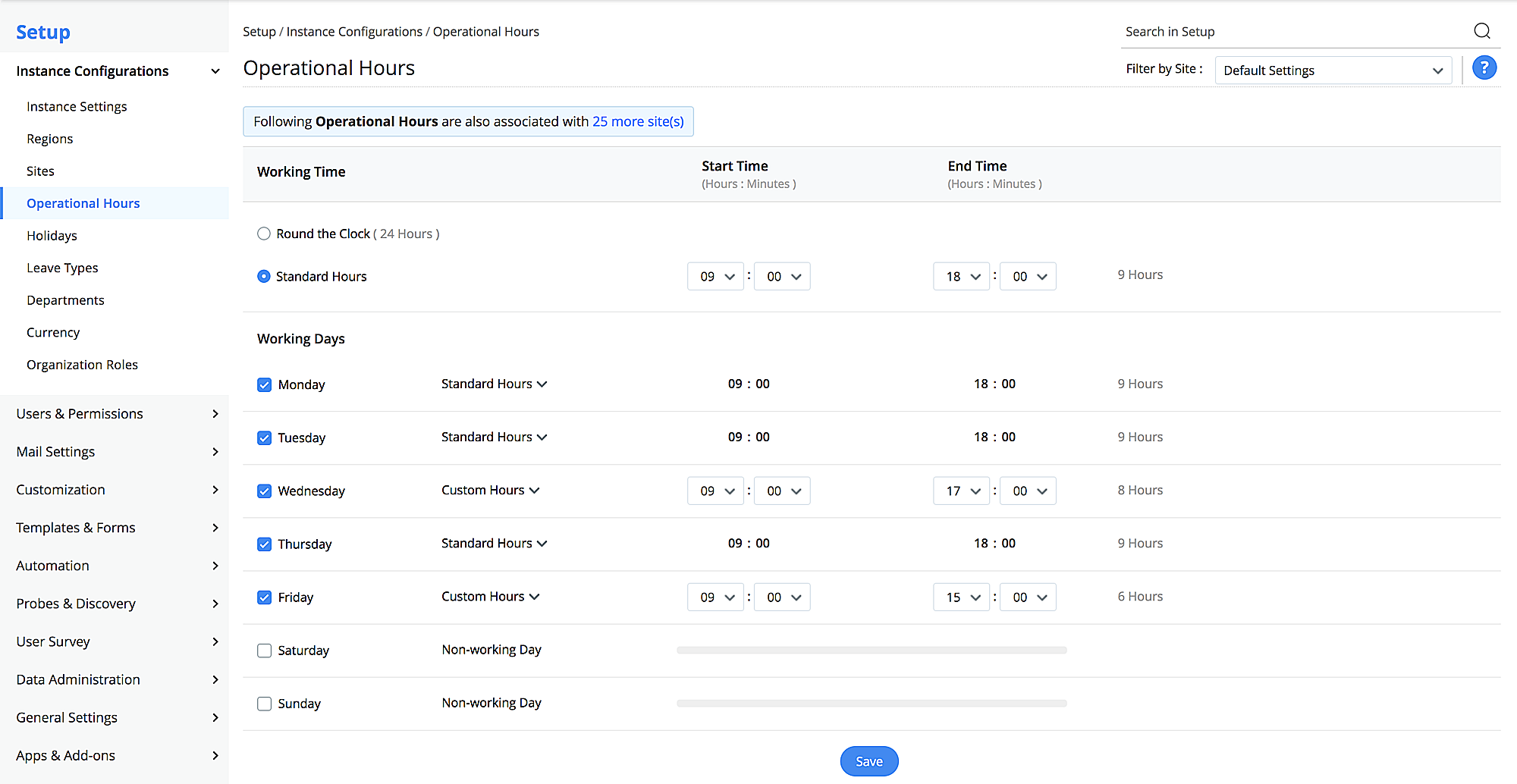Go to Organization Roles in sidebar
Image resolution: width=1517 pixels, height=784 pixels.
click(82, 365)
